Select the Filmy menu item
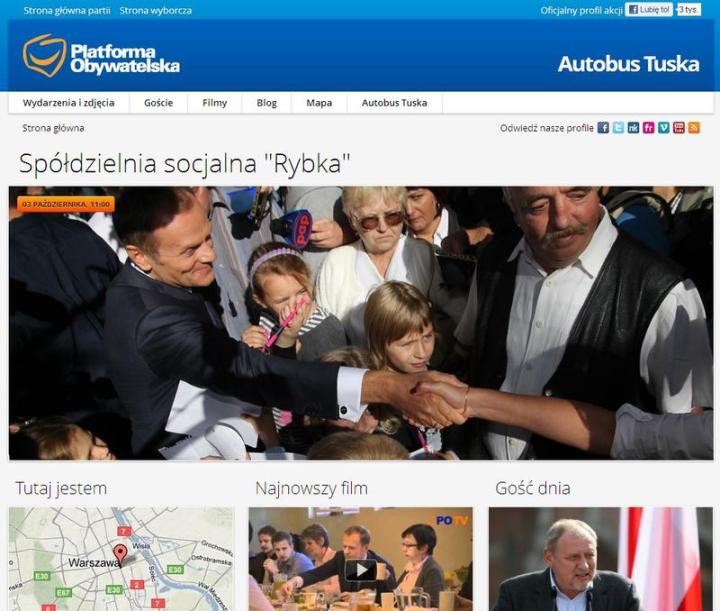The width and height of the screenshot is (720, 611). click(214, 103)
